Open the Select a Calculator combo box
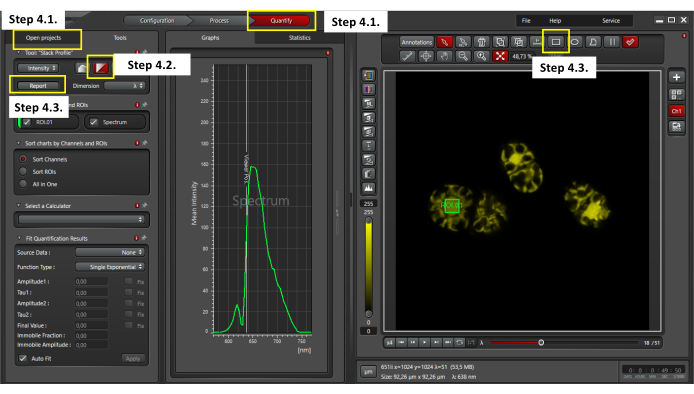This screenshot has width=694, height=394. (81, 219)
